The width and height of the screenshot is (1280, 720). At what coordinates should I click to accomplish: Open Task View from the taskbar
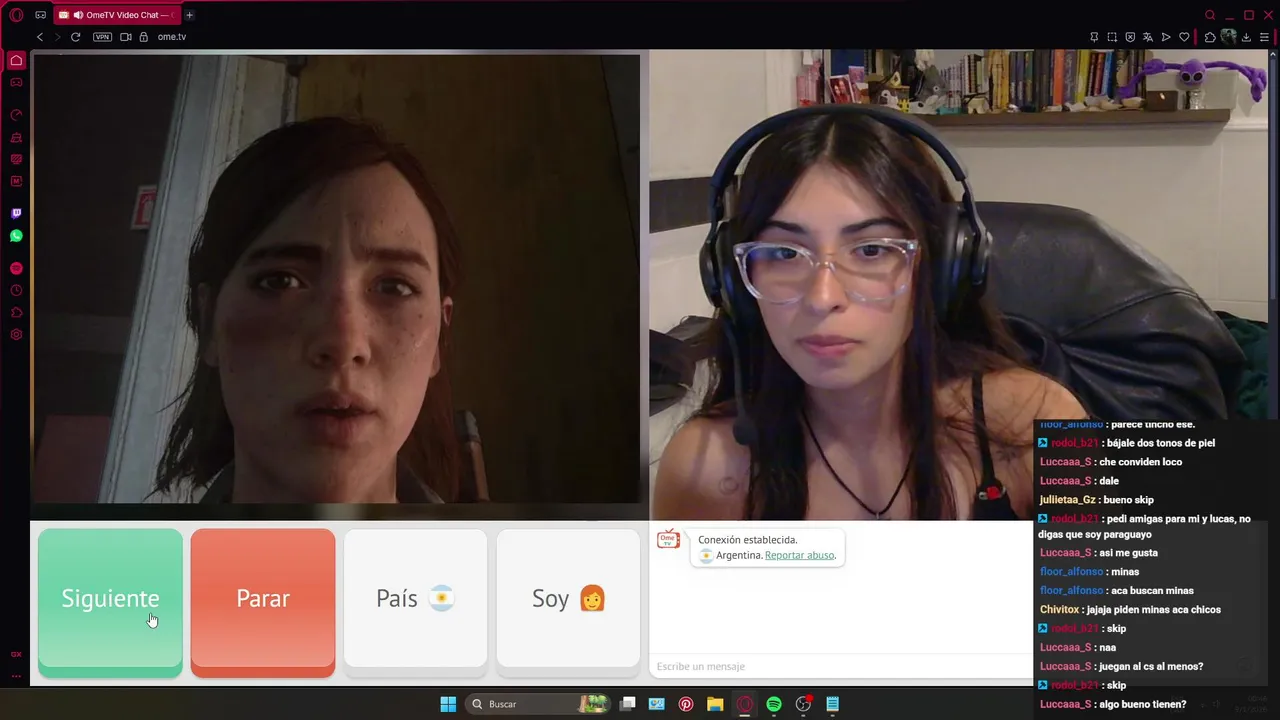click(x=628, y=704)
